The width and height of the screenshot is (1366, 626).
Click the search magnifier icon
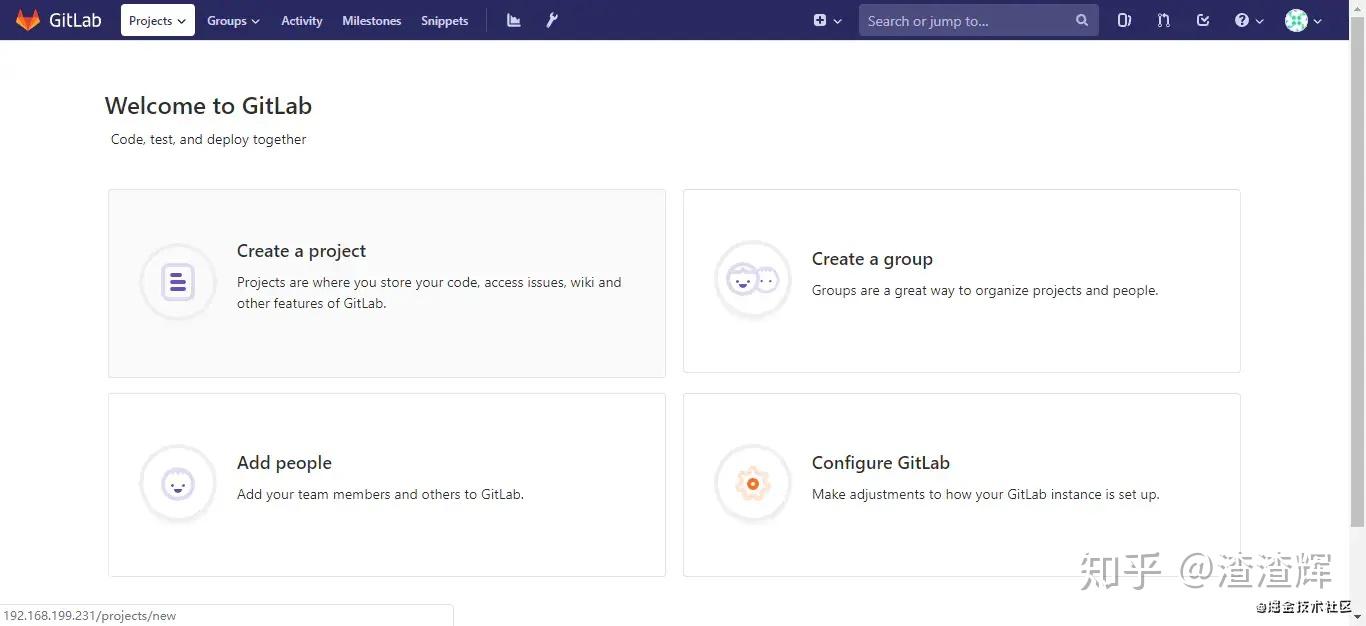1081,20
